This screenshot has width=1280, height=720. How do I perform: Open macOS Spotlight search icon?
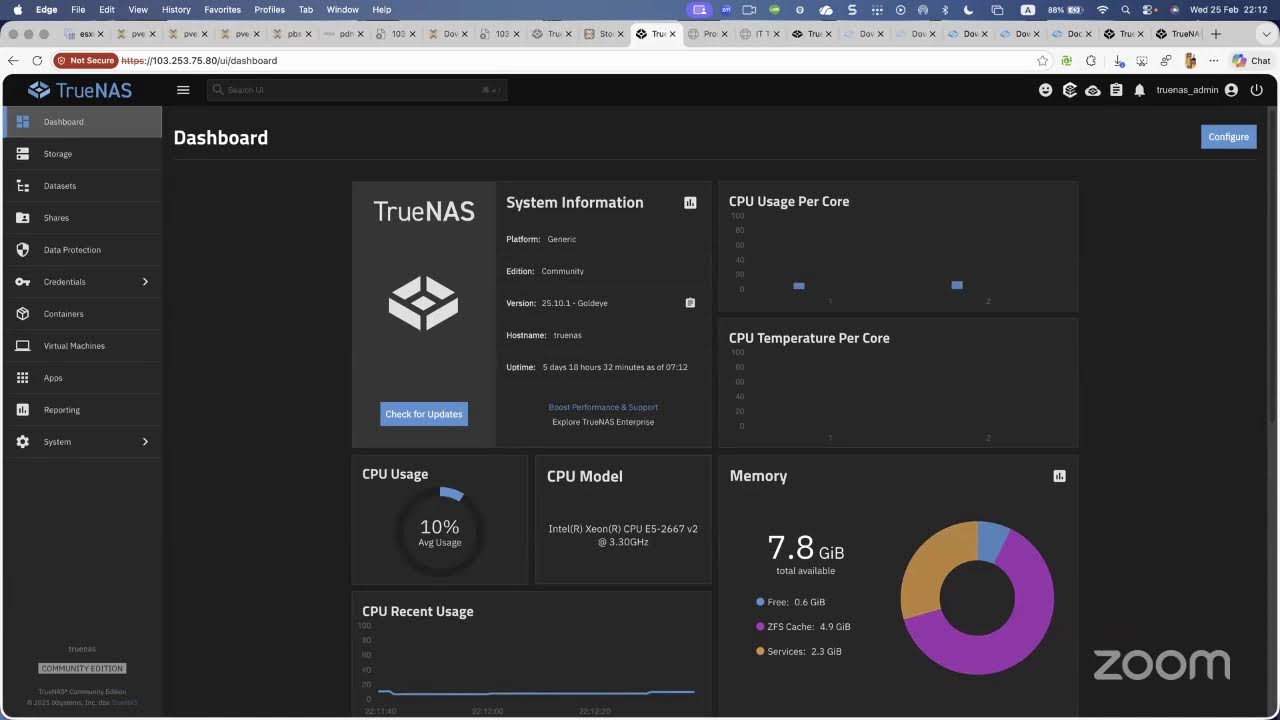tap(1126, 10)
